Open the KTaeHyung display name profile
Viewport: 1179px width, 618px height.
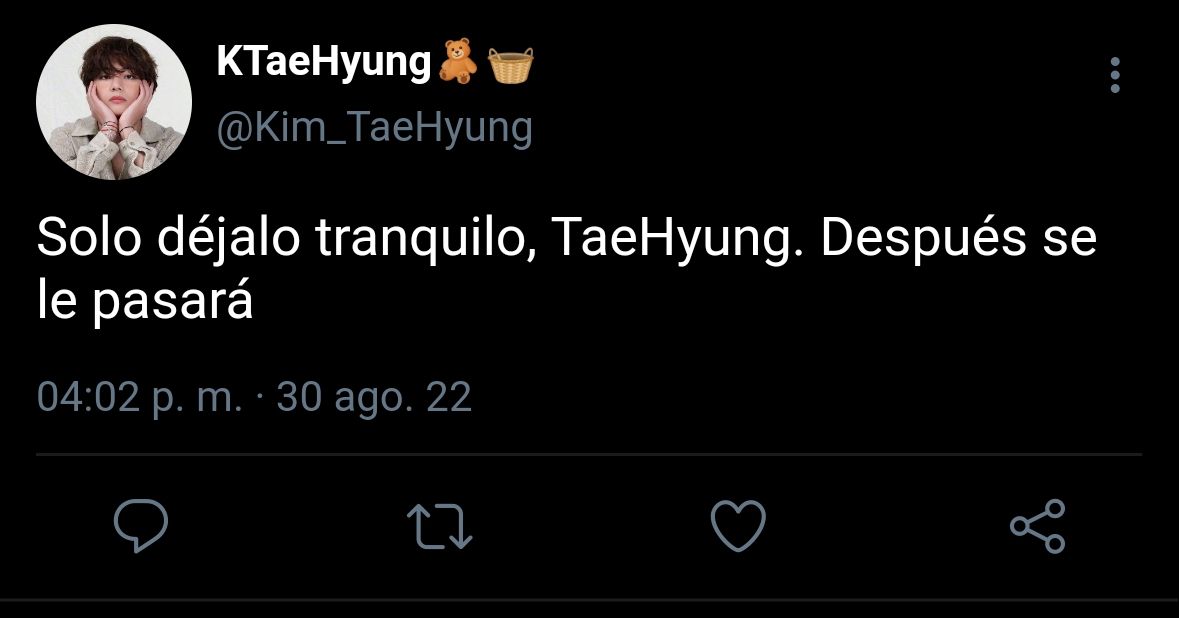(x=323, y=62)
